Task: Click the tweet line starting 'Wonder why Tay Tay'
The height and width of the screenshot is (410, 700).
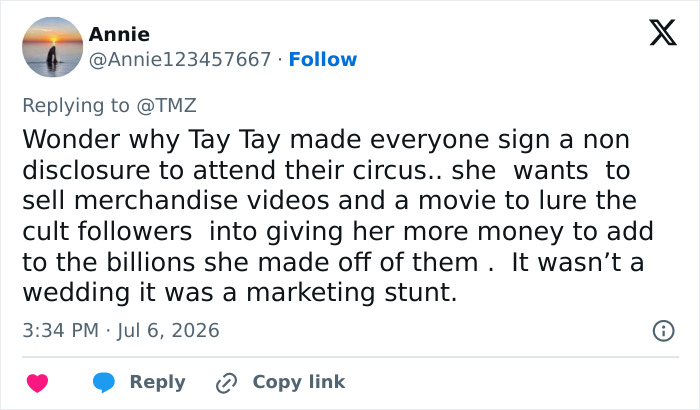Action: [326, 139]
